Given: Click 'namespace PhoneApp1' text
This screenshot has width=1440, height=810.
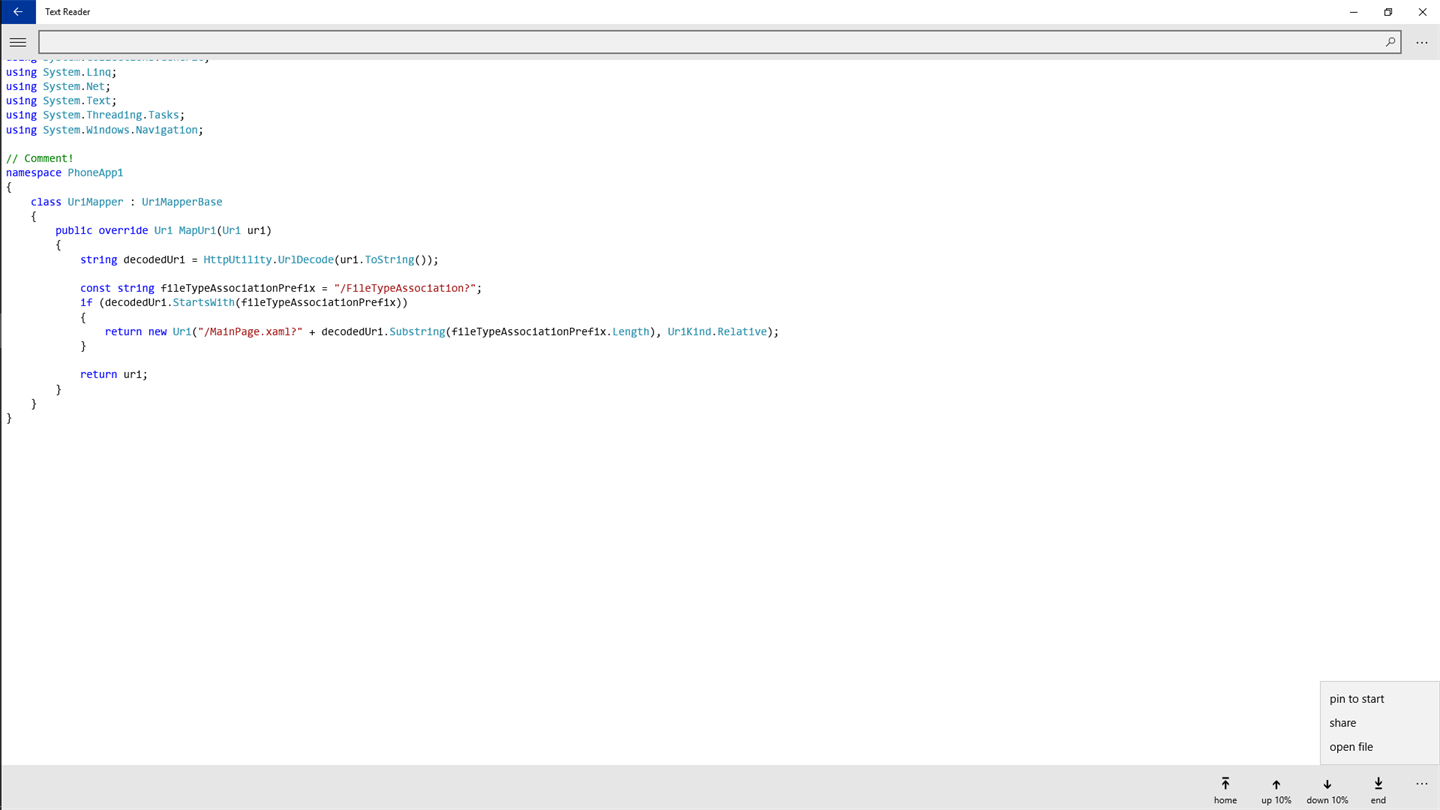Looking at the screenshot, I should [65, 173].
